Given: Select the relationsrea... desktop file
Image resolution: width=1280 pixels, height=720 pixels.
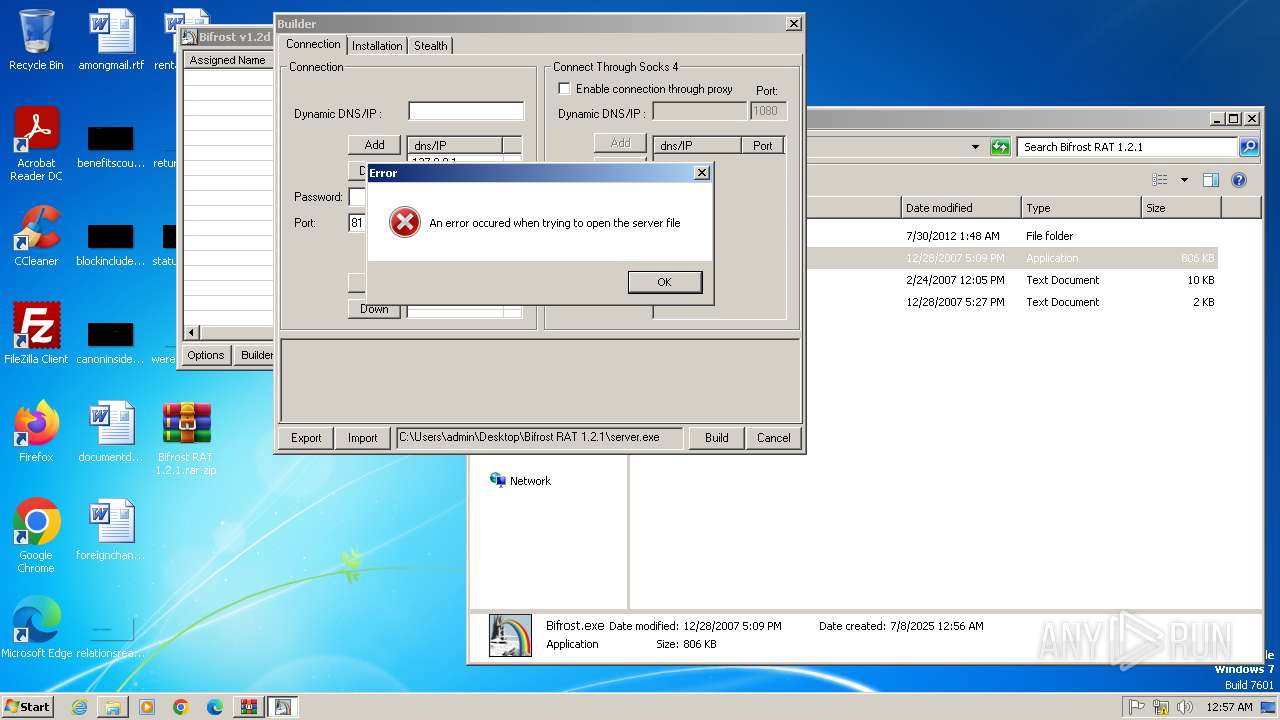Looking at the screenshot, I should 111,635.
